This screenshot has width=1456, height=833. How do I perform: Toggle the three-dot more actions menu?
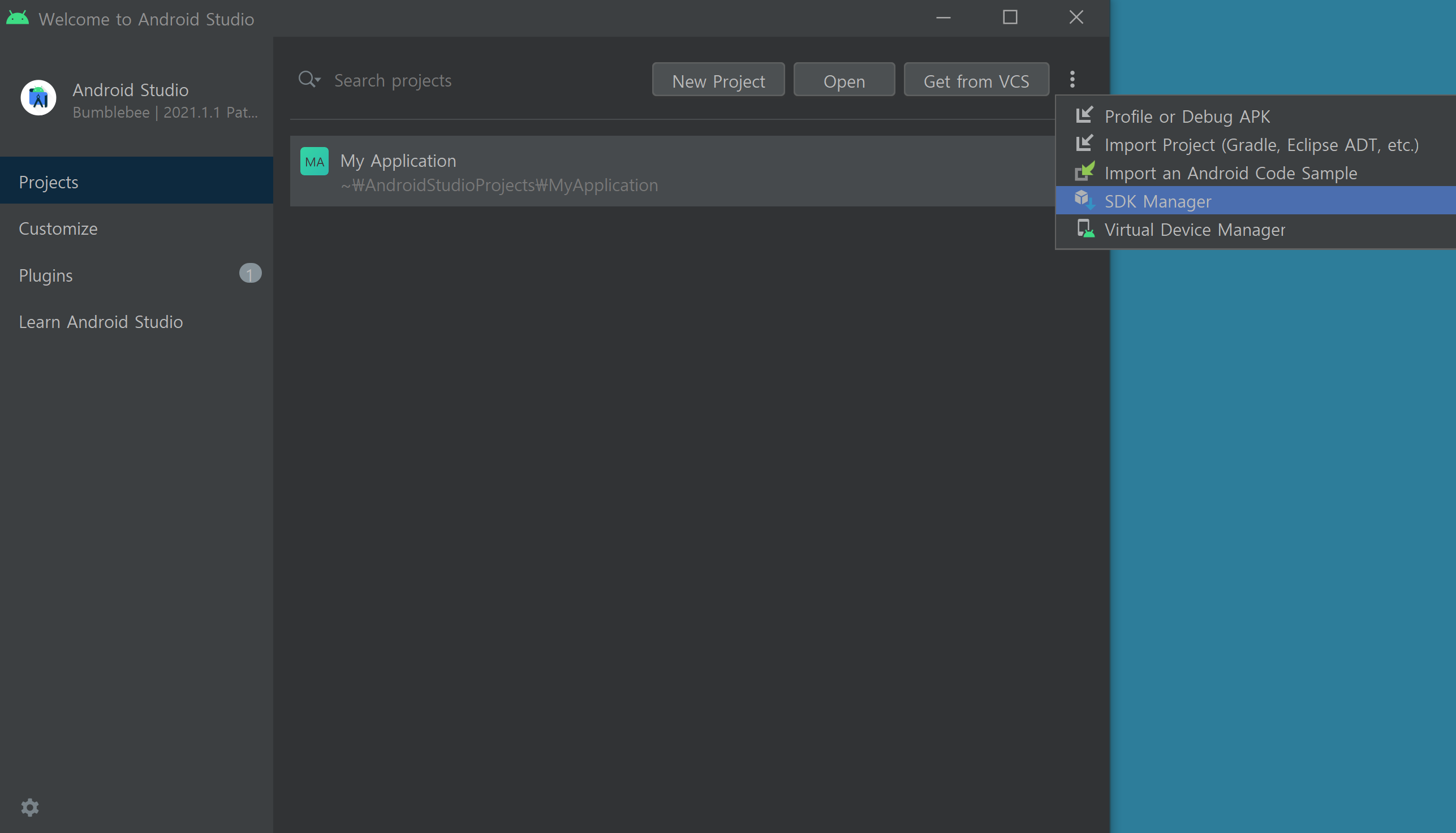coord(1072,79)
